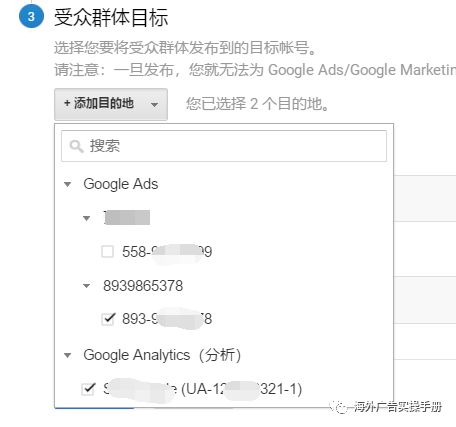Uncheck the 893- account checkbox
This screenshot has height=427, width=456.
[x=108, y=319]
